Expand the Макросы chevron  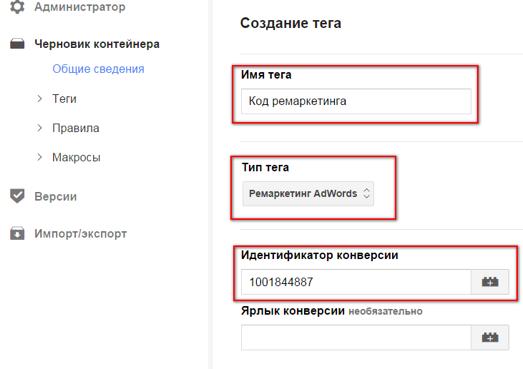pyautogui.click(x=39, y=157)
